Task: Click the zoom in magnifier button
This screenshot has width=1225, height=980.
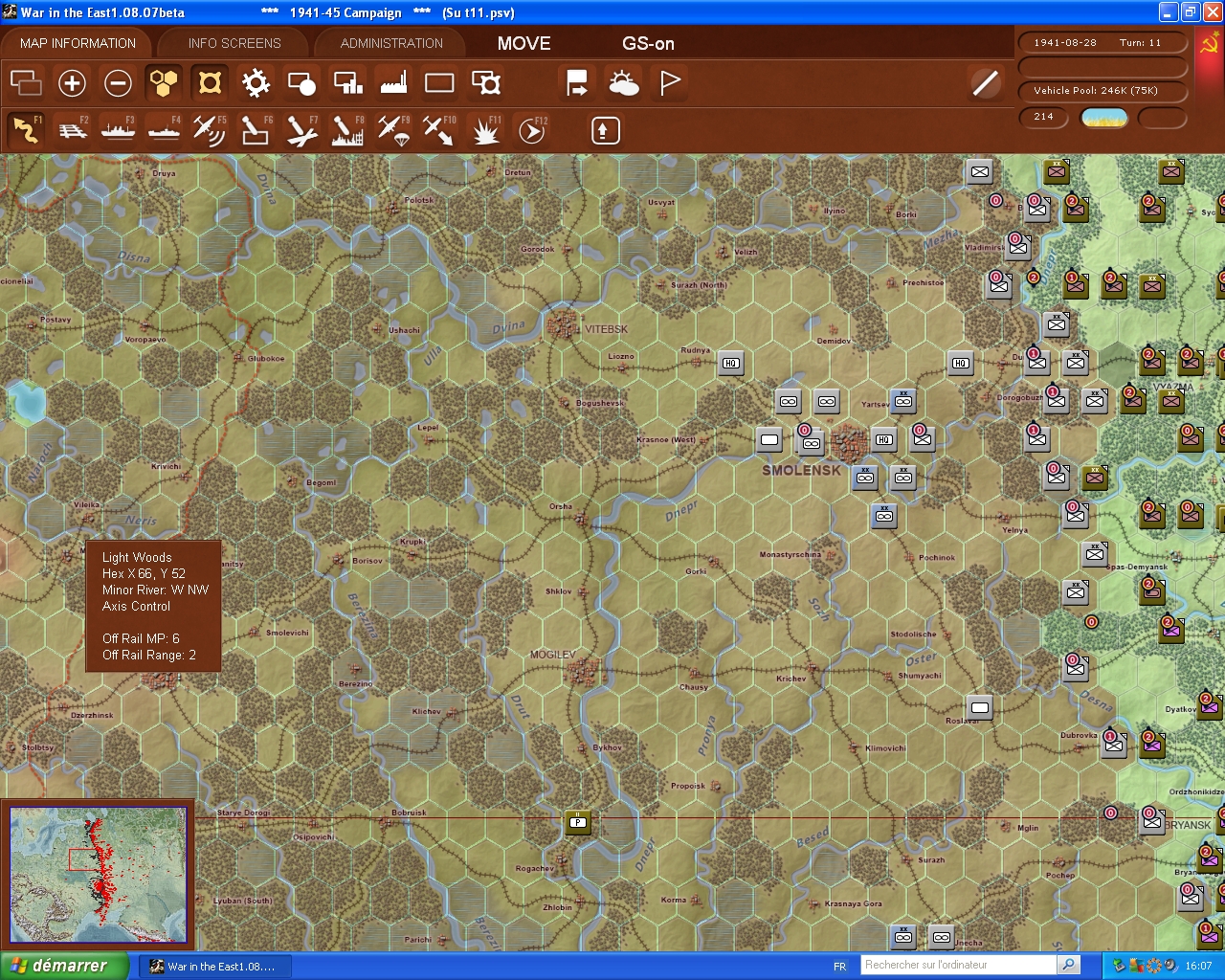Action: (x=72, y=83)
